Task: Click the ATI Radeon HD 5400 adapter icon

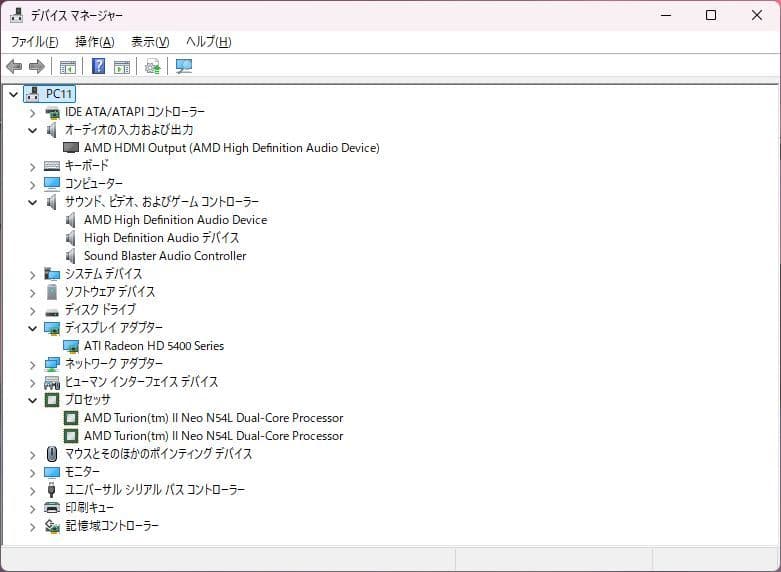Action: coord(71,346)
